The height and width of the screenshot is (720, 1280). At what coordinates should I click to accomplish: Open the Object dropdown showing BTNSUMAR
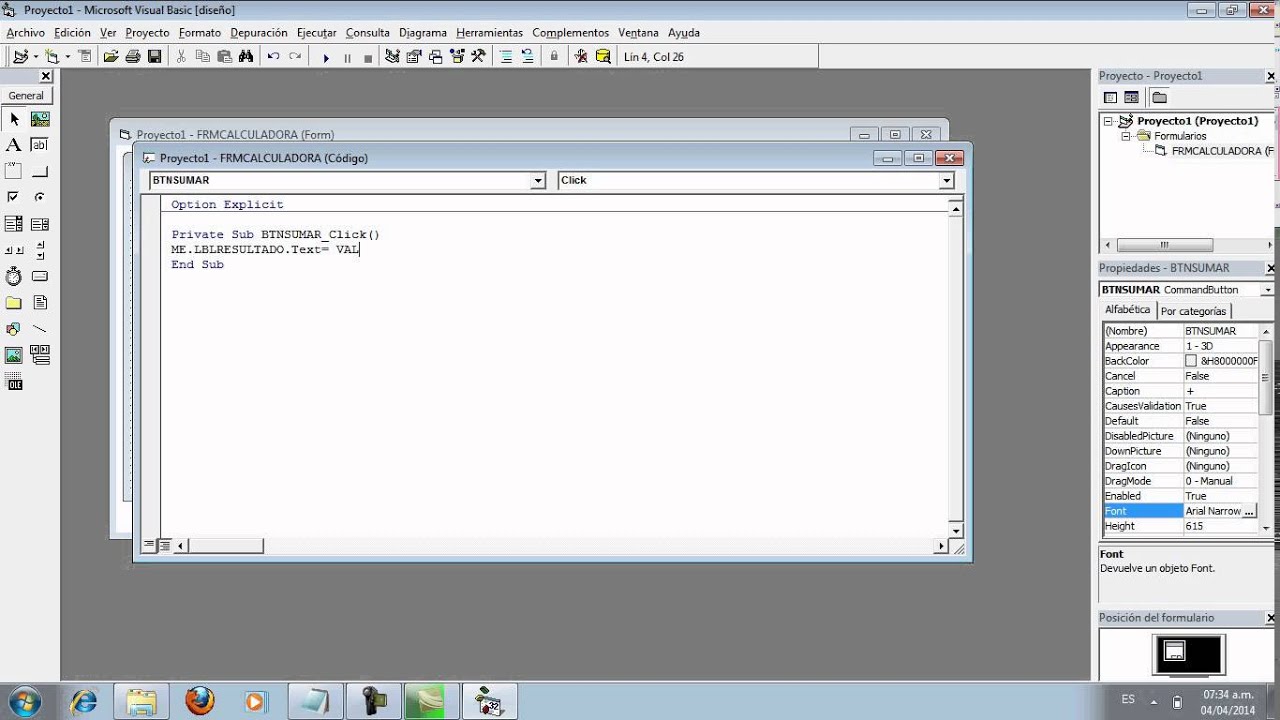point(538,181)
